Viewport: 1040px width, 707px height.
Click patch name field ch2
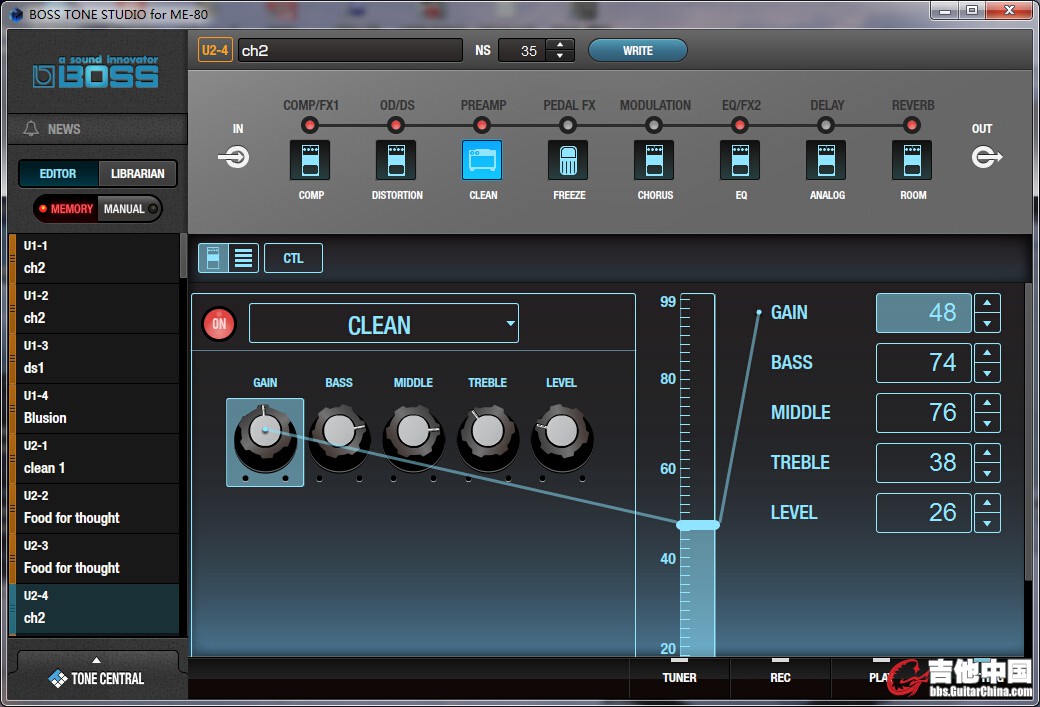tap(350, 50)
